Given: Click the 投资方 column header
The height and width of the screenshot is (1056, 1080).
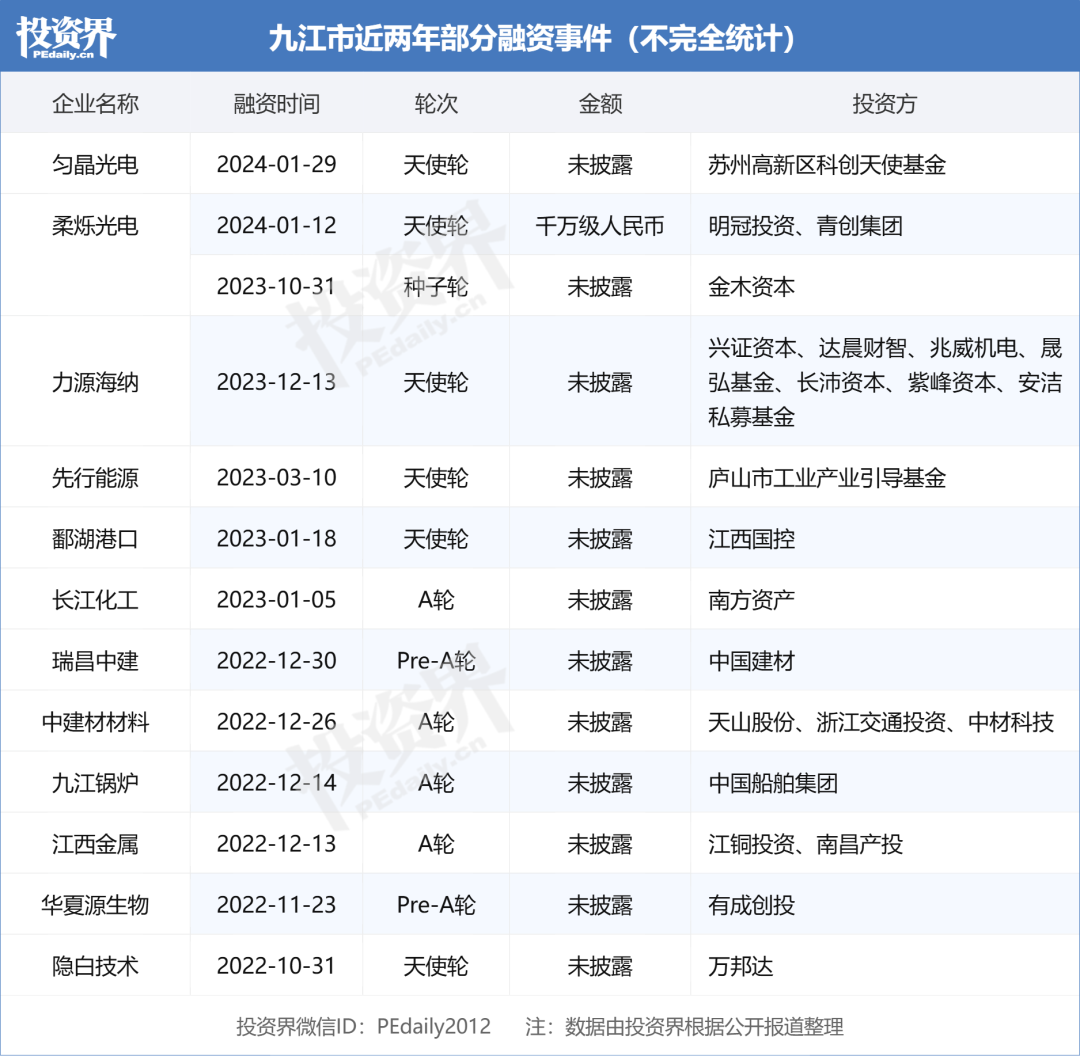Looking at the screenshot, I should (884, 104).
